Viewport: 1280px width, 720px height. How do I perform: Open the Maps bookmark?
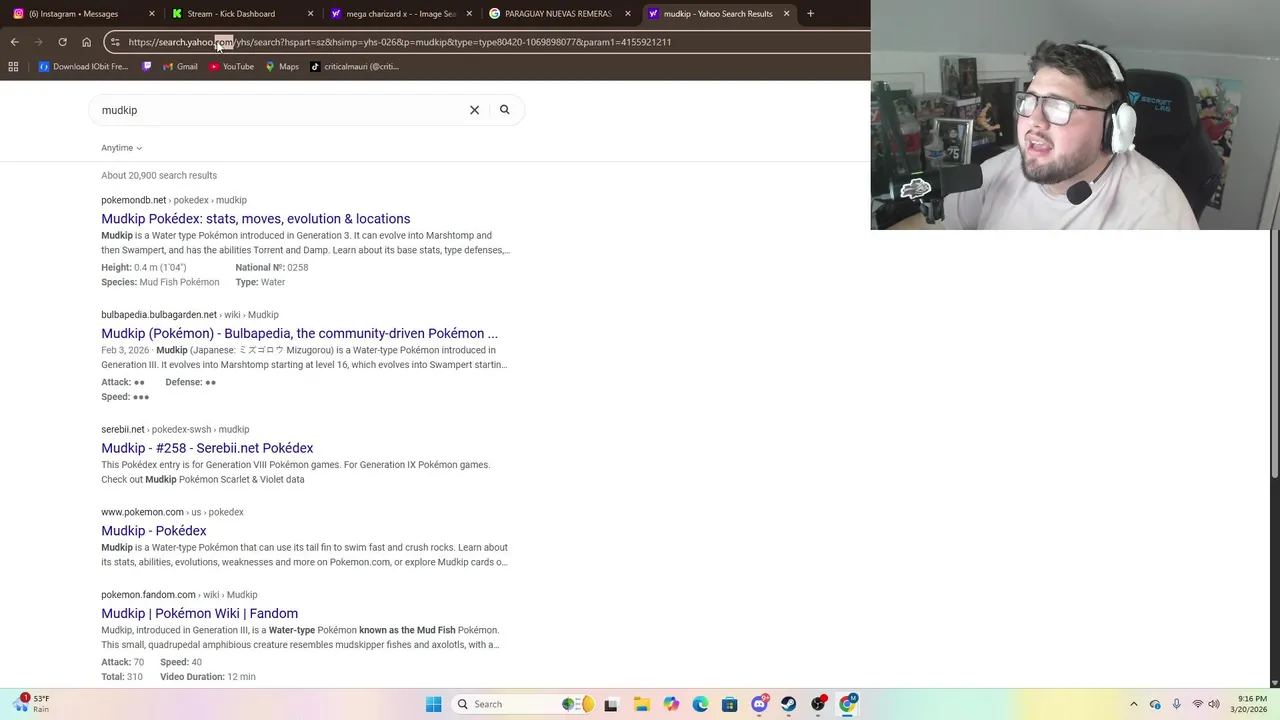point(281,67)
